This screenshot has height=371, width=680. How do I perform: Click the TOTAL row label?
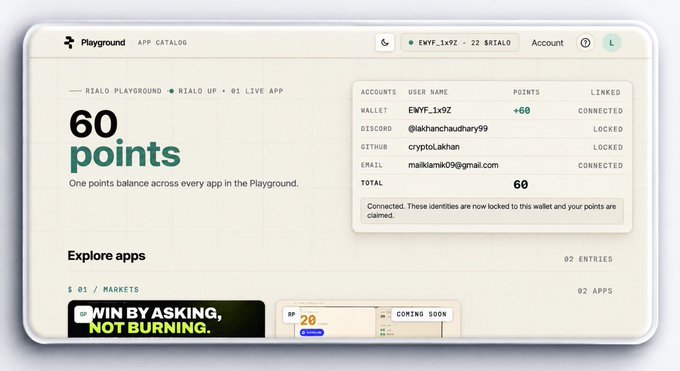coord(372,183)
